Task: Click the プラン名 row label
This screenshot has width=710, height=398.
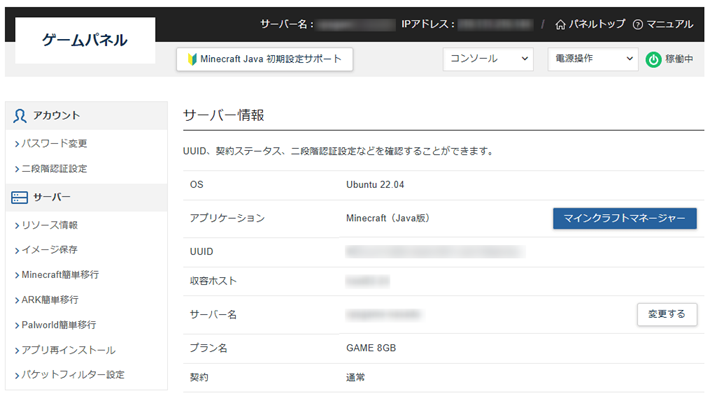Action: click(x=208, y=348)
